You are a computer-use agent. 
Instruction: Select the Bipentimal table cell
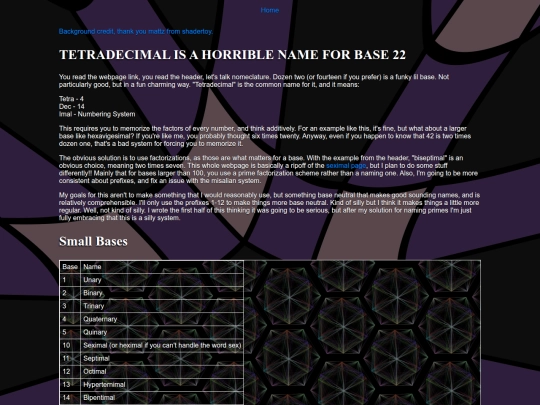162,398
